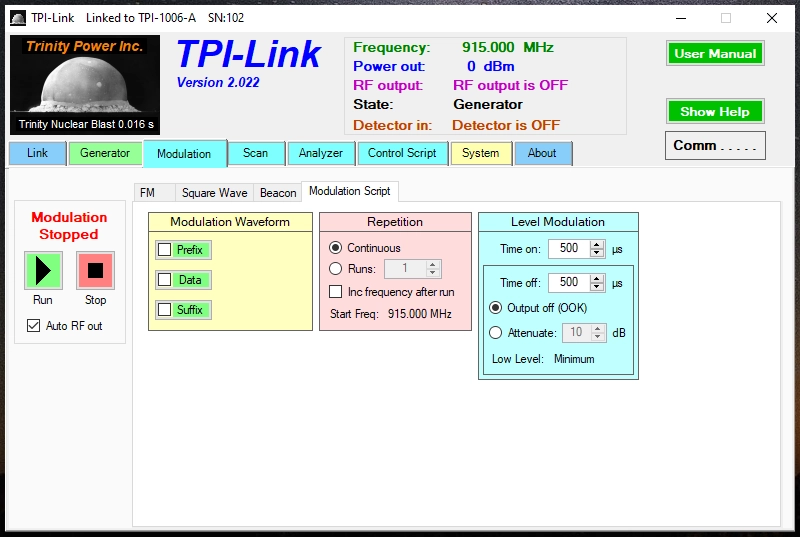Image resolution: width=800 pixels, height=537 pixels.
Task: Switch to the Square Wave sub-tab
Action: (214, 193)
